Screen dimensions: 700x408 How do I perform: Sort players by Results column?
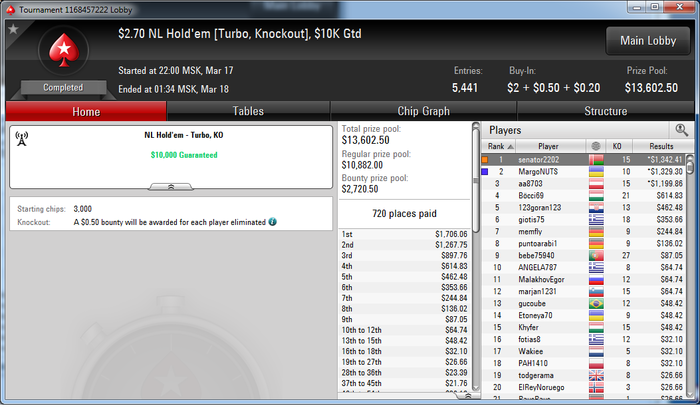[661, 146]
